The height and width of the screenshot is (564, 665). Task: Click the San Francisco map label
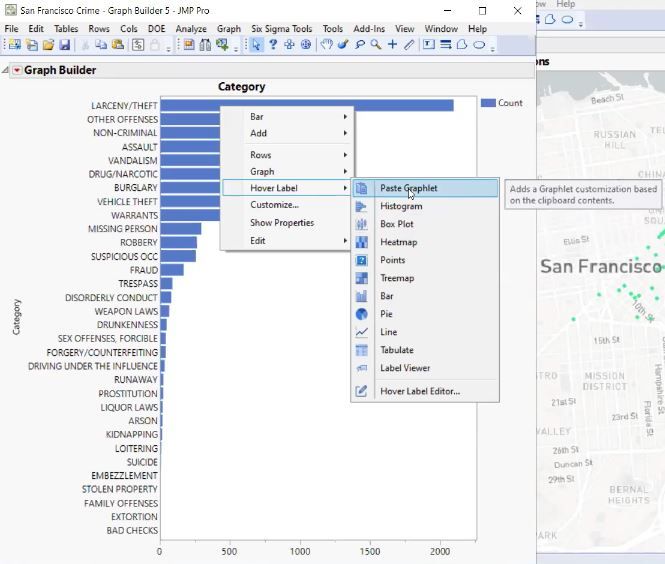pos(601,267)
